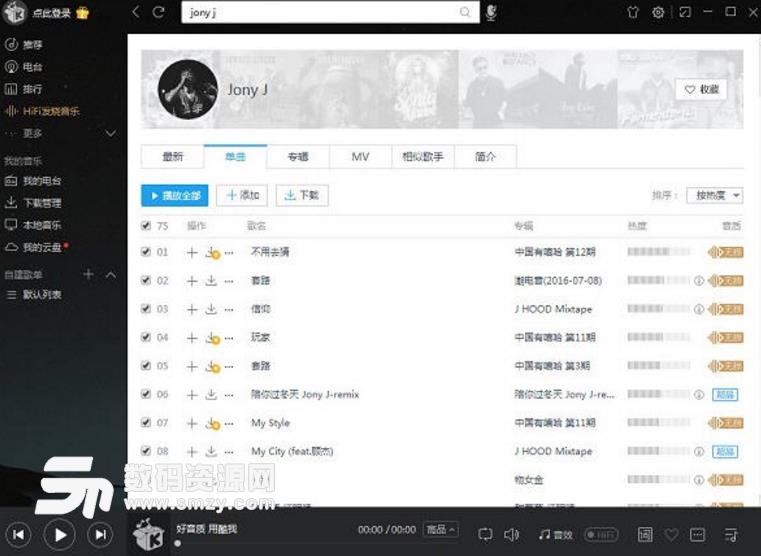Open 我的云盘 cloud drive
Image resolution: width=761 pixels, height=556 pixels.
click(x=35, y=247)
